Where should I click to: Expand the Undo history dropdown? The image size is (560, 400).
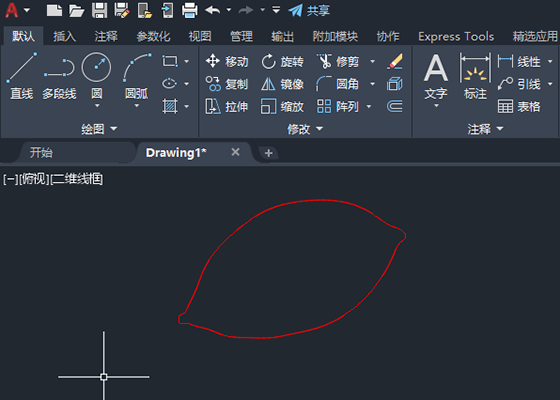(229, 10)
